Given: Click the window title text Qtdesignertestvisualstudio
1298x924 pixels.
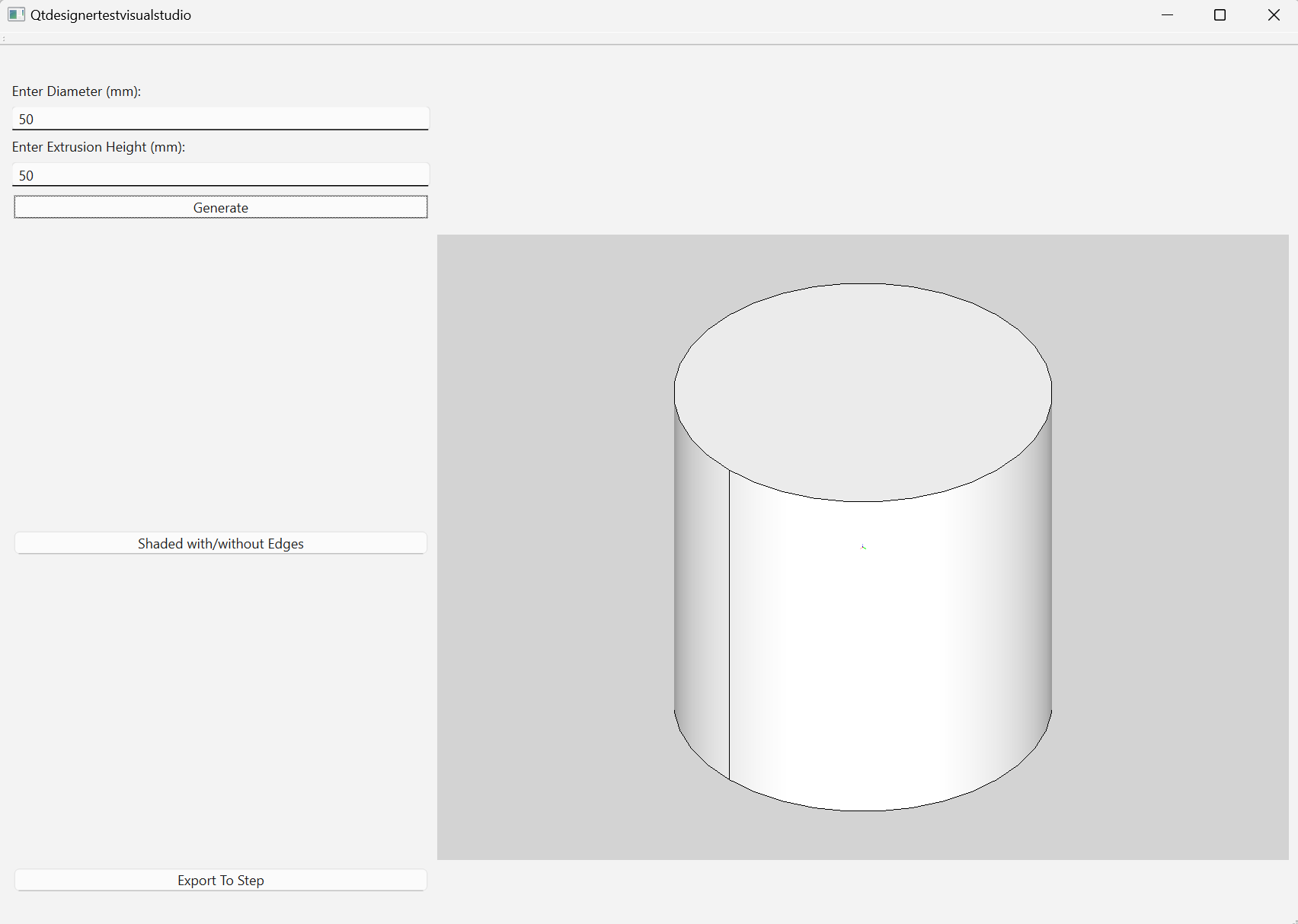Looking at the screenshot, I should coord(110,15).
